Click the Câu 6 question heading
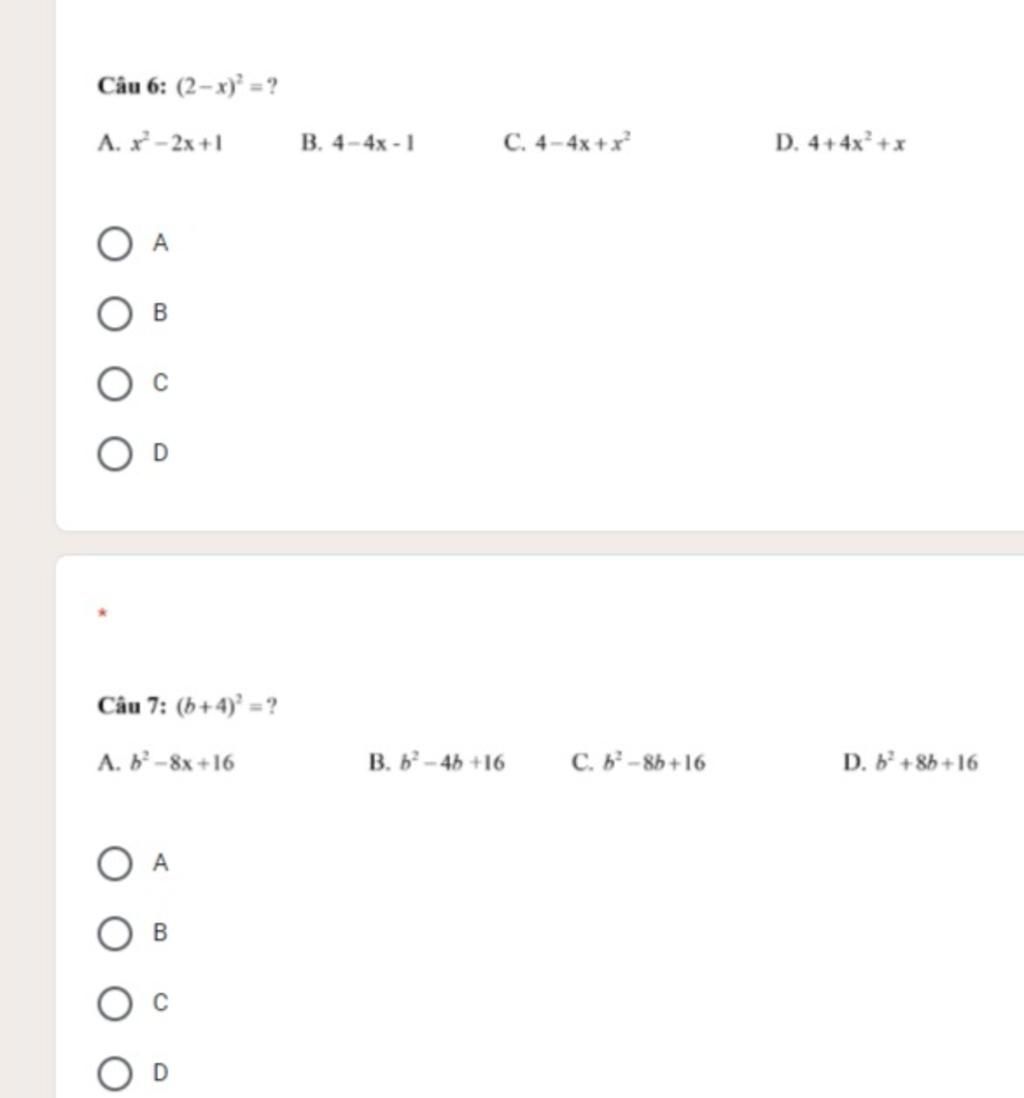1024x1098 pixels. 132,86
